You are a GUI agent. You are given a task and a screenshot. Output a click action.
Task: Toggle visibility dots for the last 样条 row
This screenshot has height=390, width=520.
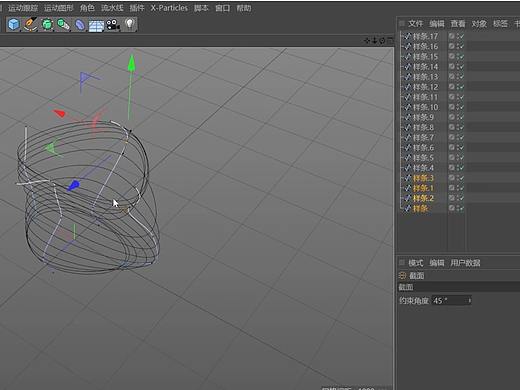tap(458, 208)
